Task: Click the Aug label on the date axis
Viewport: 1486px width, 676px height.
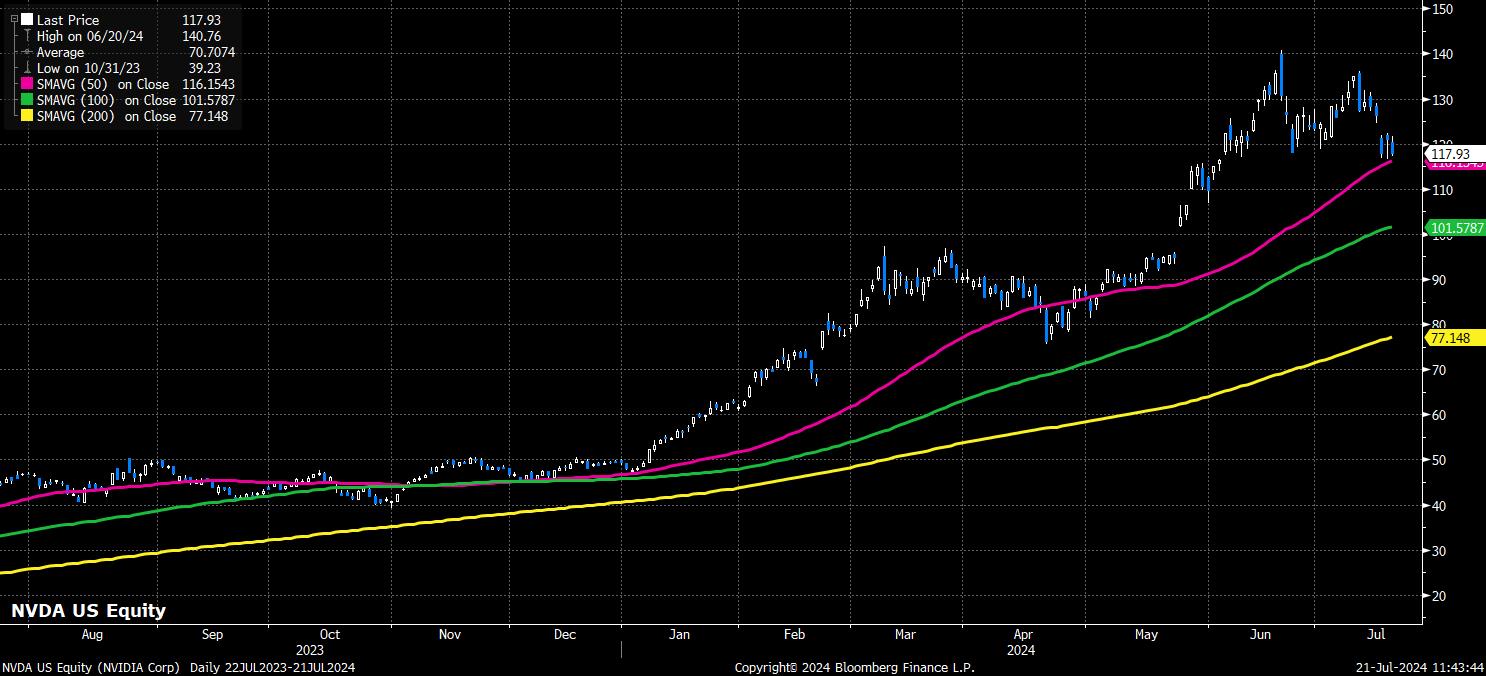Action: coord(91,634)
